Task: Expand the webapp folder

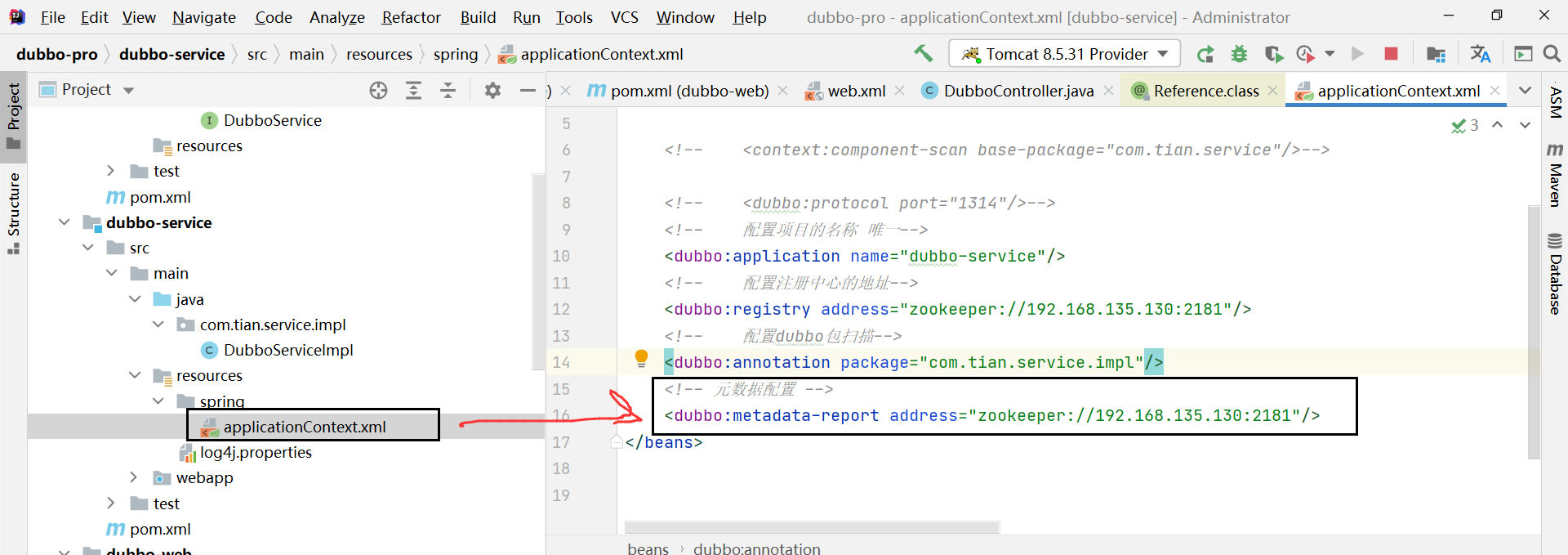Action: point(134,477)
